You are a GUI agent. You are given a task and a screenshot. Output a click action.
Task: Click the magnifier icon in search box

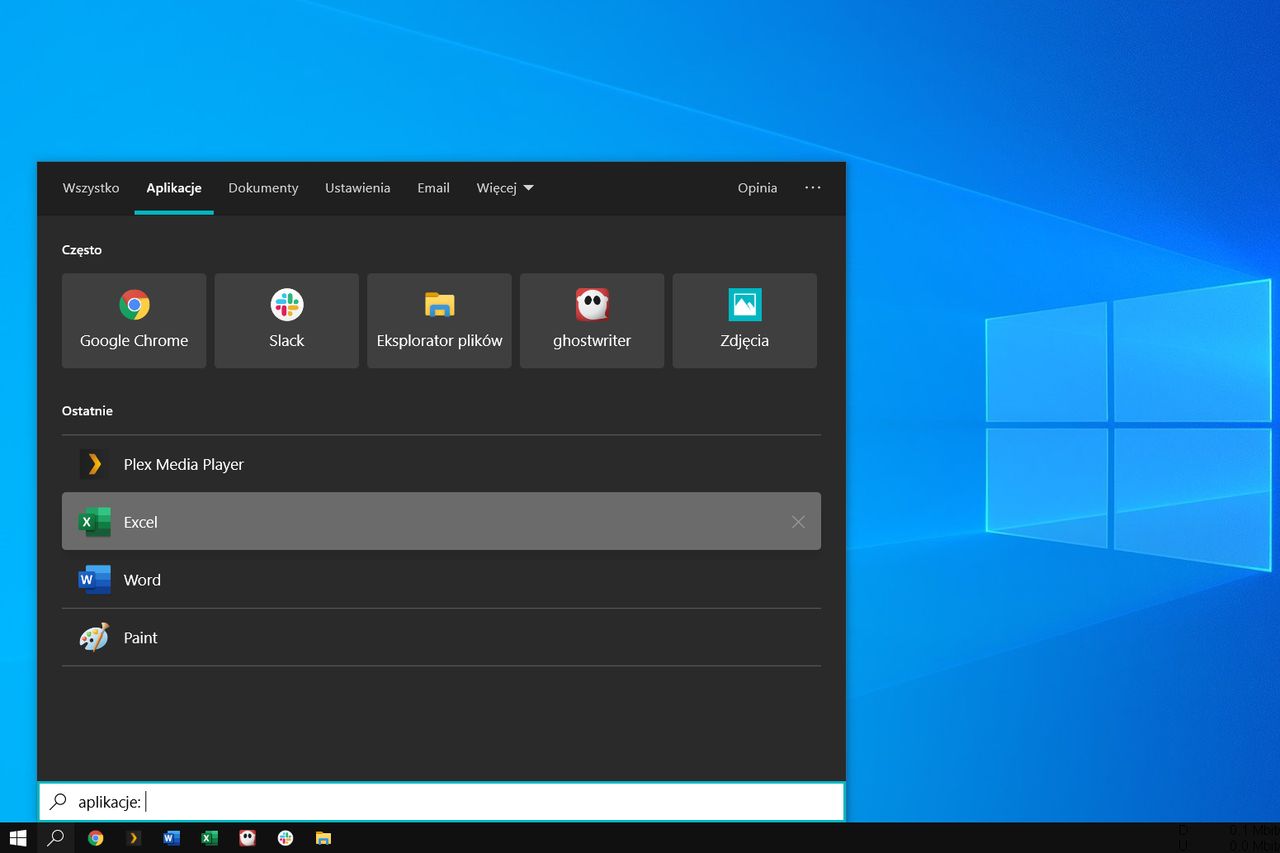click(58, 802)
